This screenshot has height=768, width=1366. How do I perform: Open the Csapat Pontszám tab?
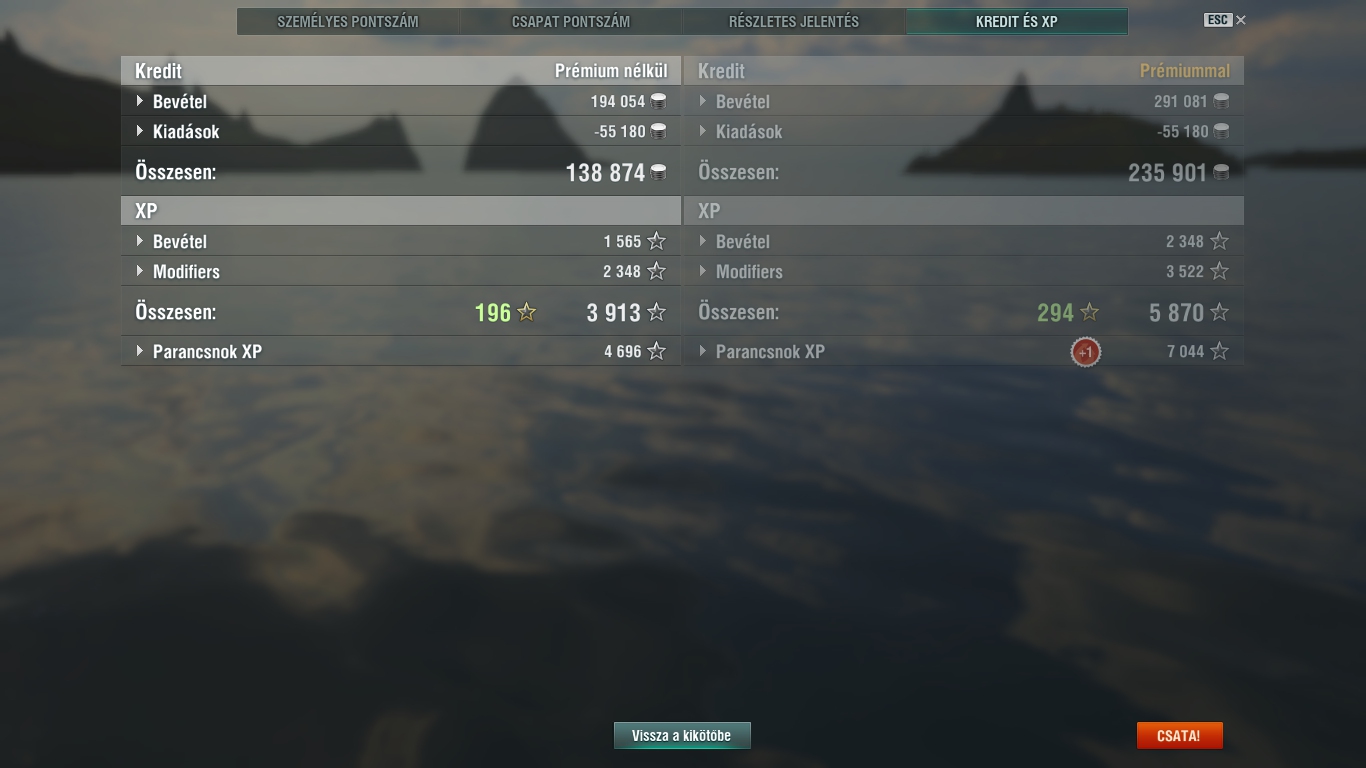(x=571, y=21)
